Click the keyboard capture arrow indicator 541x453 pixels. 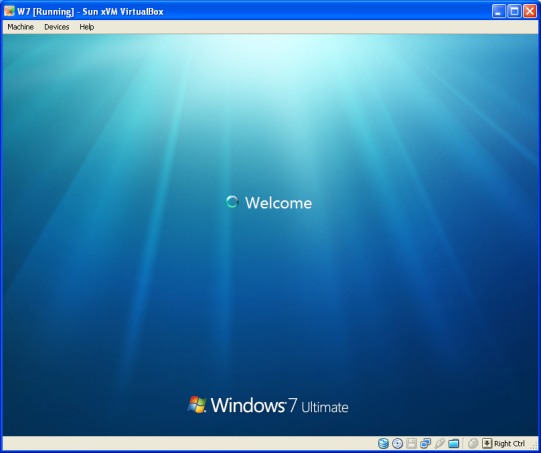(x=487, y=443)
